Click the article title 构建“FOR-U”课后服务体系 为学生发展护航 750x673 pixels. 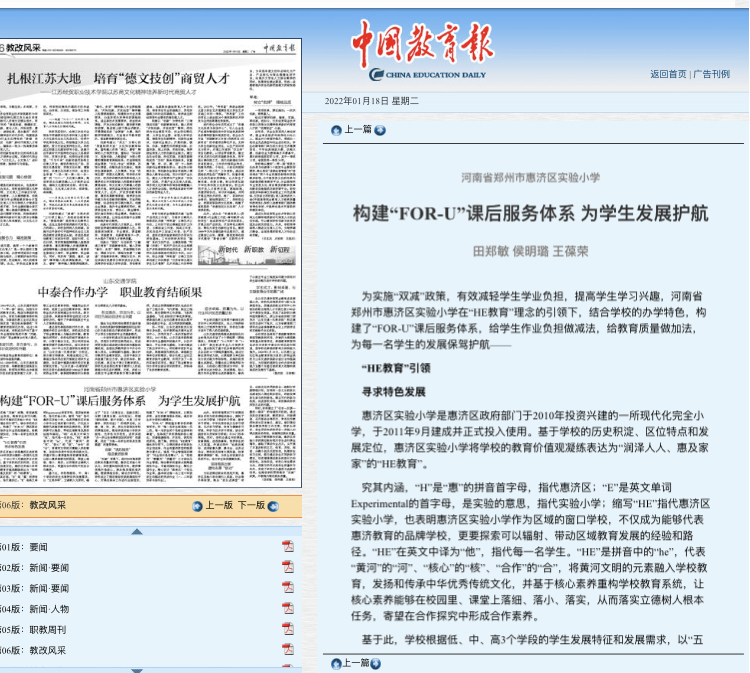530,213
